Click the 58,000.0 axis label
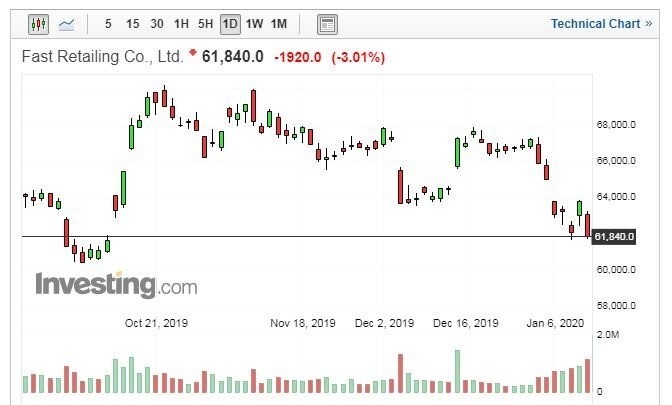672x405 pixels. click(x=616, y=306)
